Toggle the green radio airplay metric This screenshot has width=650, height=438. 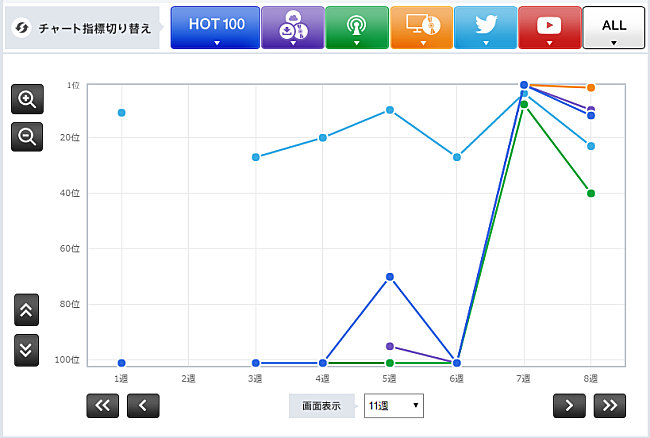(x=356, y=27)
